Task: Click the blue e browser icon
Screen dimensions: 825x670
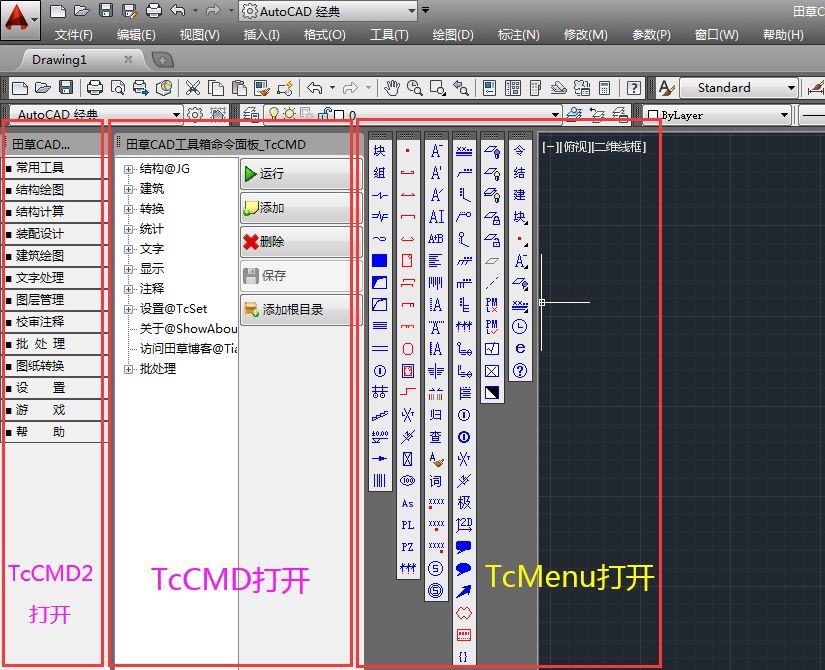Action: 519,348
